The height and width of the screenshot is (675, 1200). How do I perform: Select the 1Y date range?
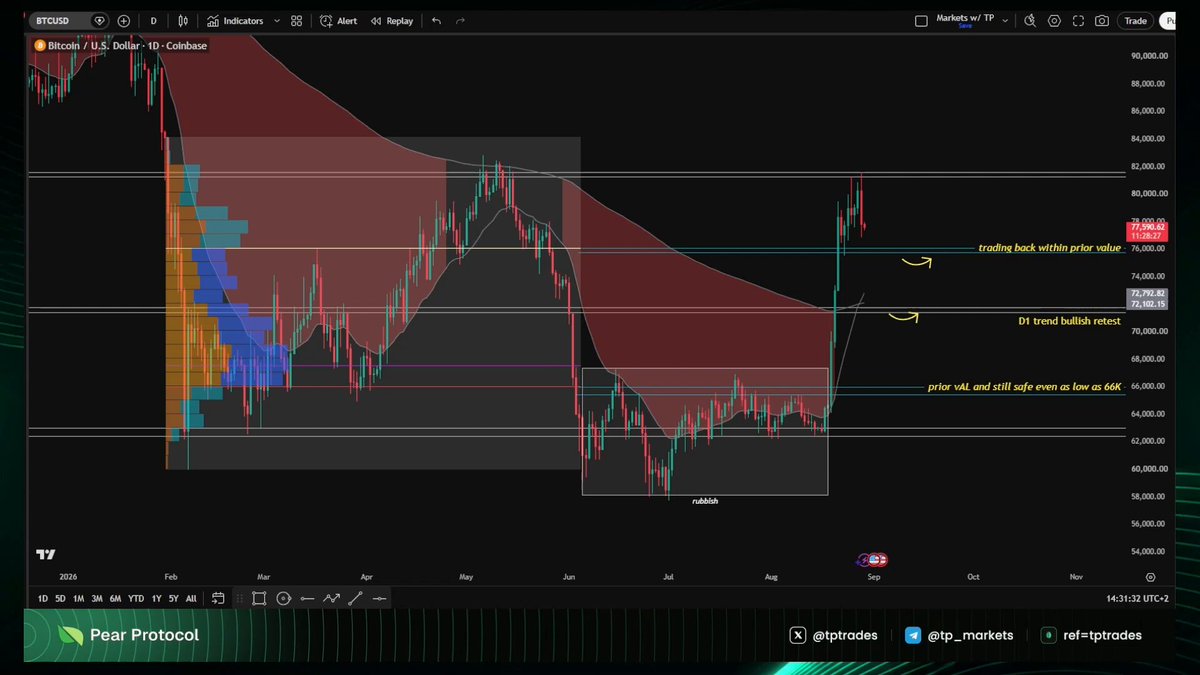[x=156, y=598]
